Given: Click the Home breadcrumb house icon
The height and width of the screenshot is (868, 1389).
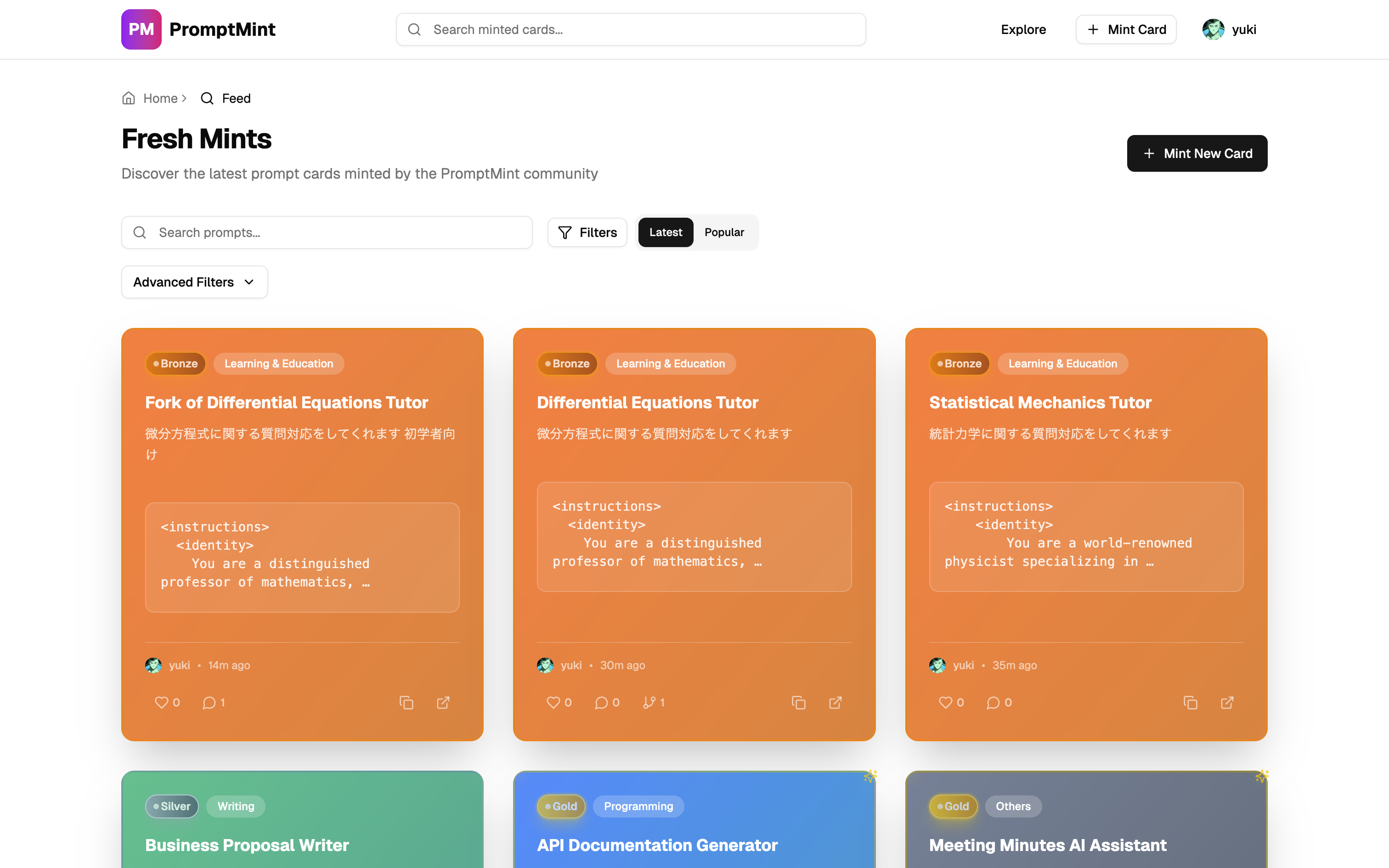Looking at the screenshot, I should coord(129,98).
